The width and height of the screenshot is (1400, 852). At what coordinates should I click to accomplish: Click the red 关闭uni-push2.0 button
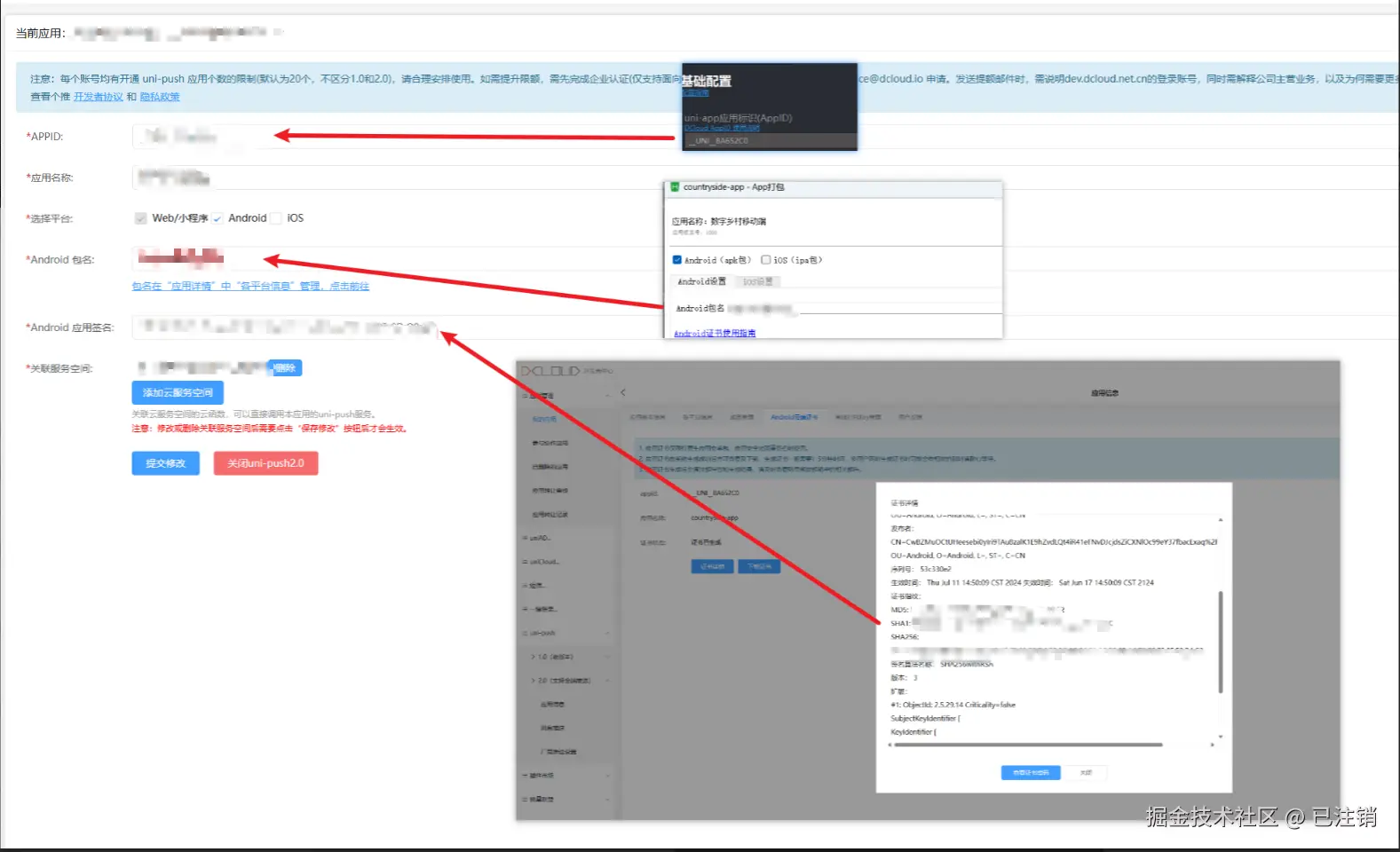click(265, 463)
